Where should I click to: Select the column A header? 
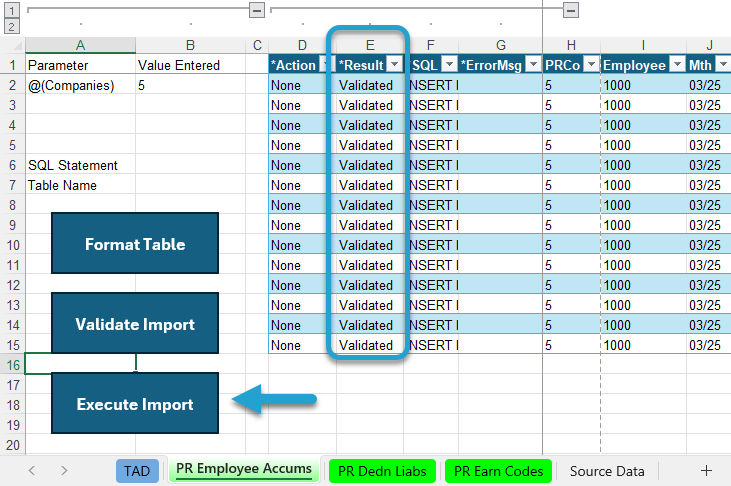tap(80, 45)
